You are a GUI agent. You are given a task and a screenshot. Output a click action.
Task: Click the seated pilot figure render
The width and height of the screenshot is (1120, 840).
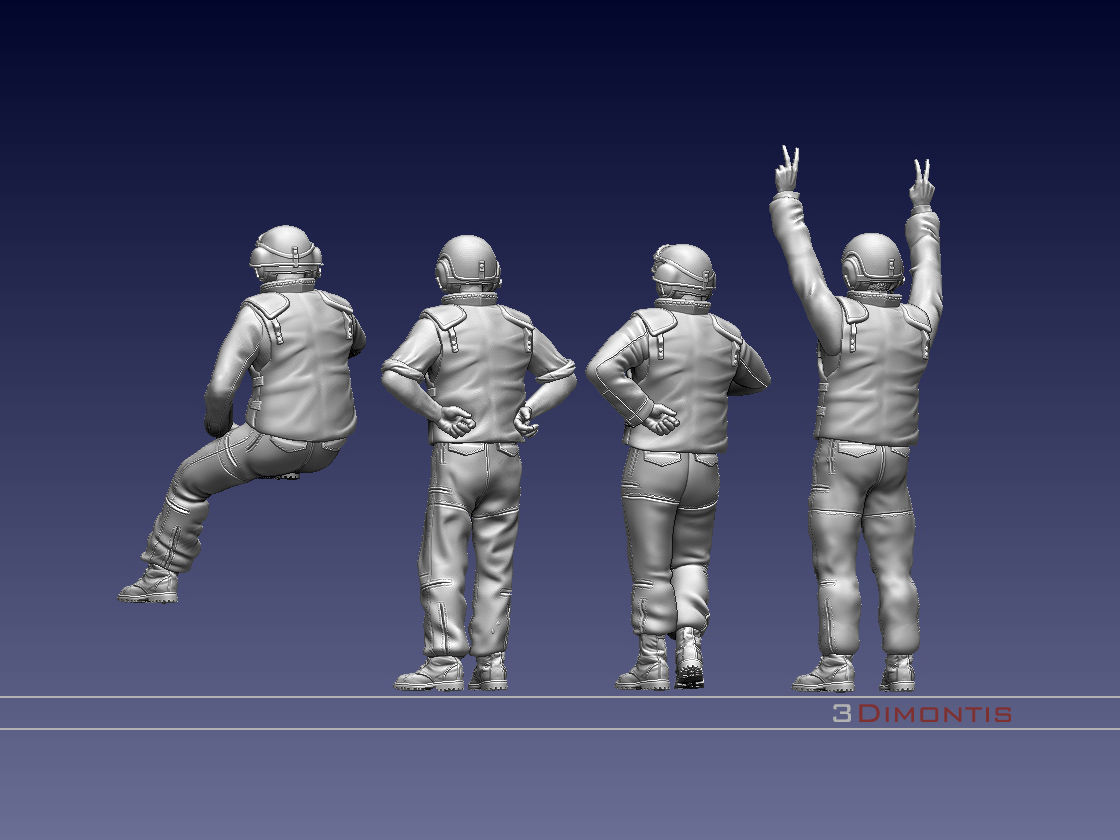click(x=242, y=414)
